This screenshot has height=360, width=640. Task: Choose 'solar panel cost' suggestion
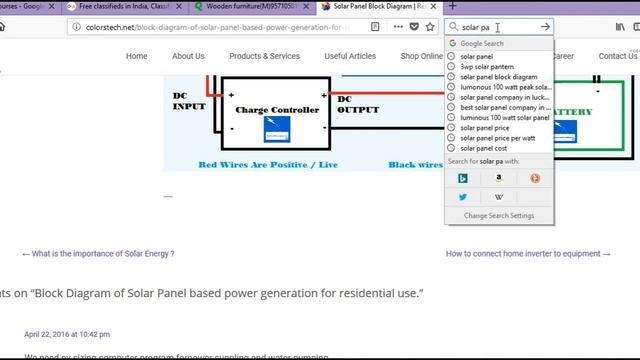(x=499, y=148)
